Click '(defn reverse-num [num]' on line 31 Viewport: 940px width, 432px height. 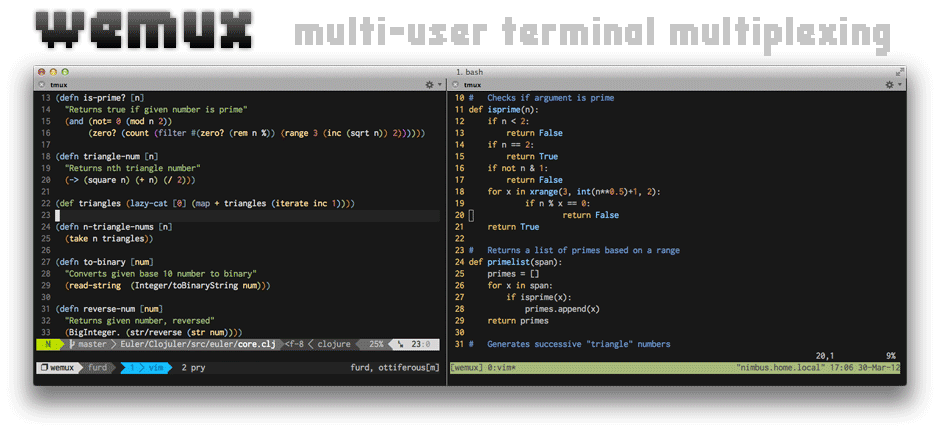[109, 309]
